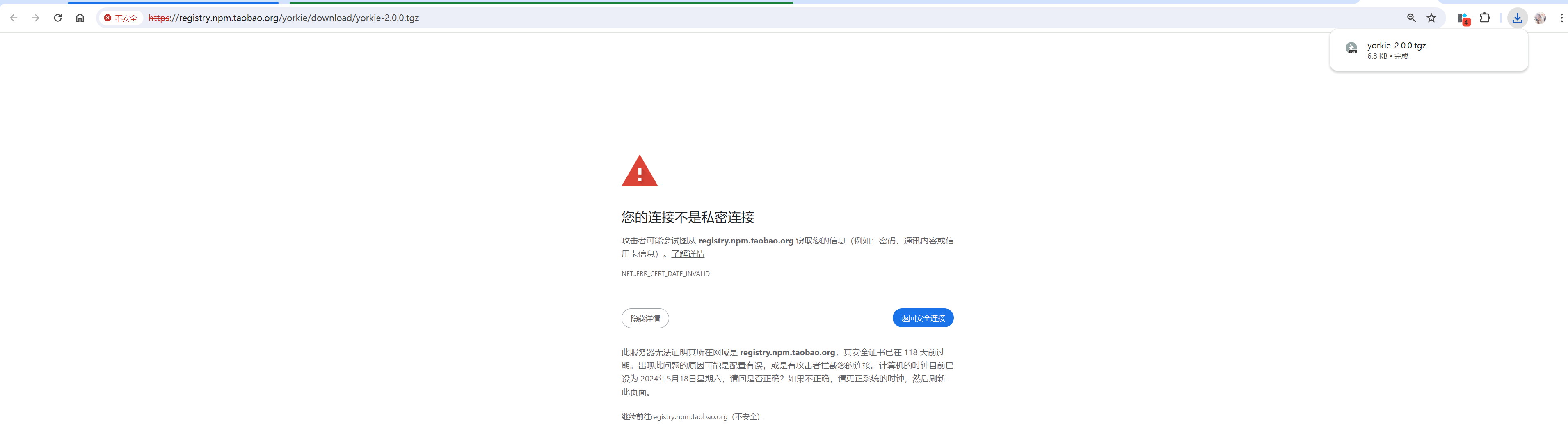The height and width of the screenshot is (441, 1568).
Task: Proceed via 继续前往registry.npm.taobao.org link
Action: (692, 417)
